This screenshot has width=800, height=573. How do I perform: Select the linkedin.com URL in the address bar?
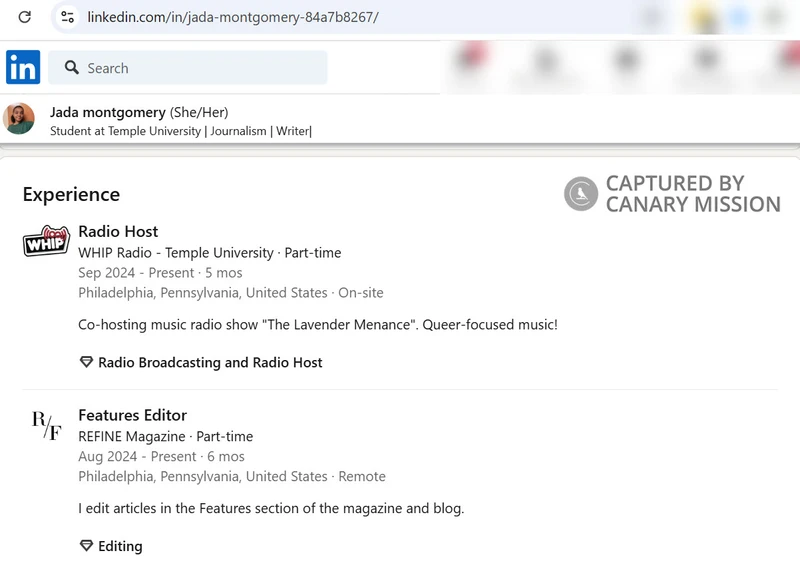tap(233, 17)
